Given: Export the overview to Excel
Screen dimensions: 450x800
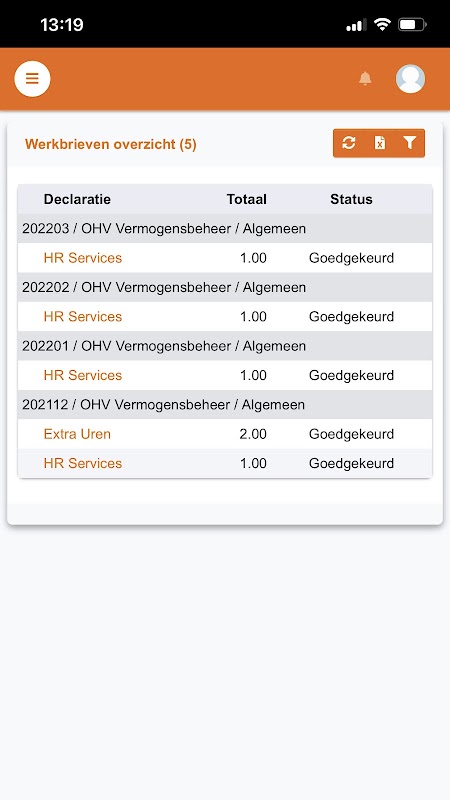Looking at the screenshot, I should click(380, 143).
